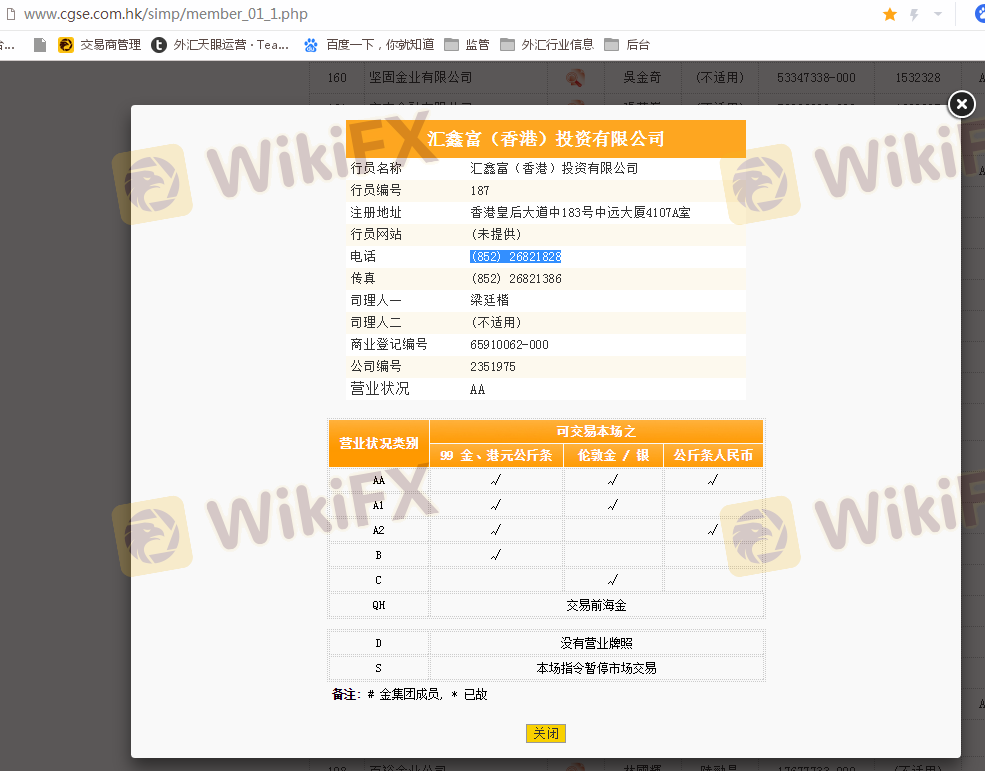Viewport: 985px width, 771px height.
Task: Click the fax number (852) 26821386
Action: (516, 278)
